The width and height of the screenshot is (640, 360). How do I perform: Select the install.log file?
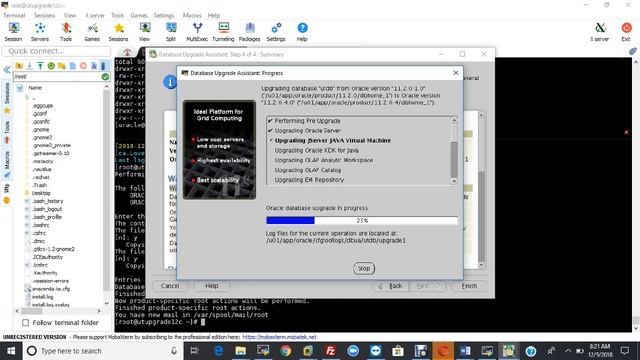pyautogui.click(x=42, y=297)
